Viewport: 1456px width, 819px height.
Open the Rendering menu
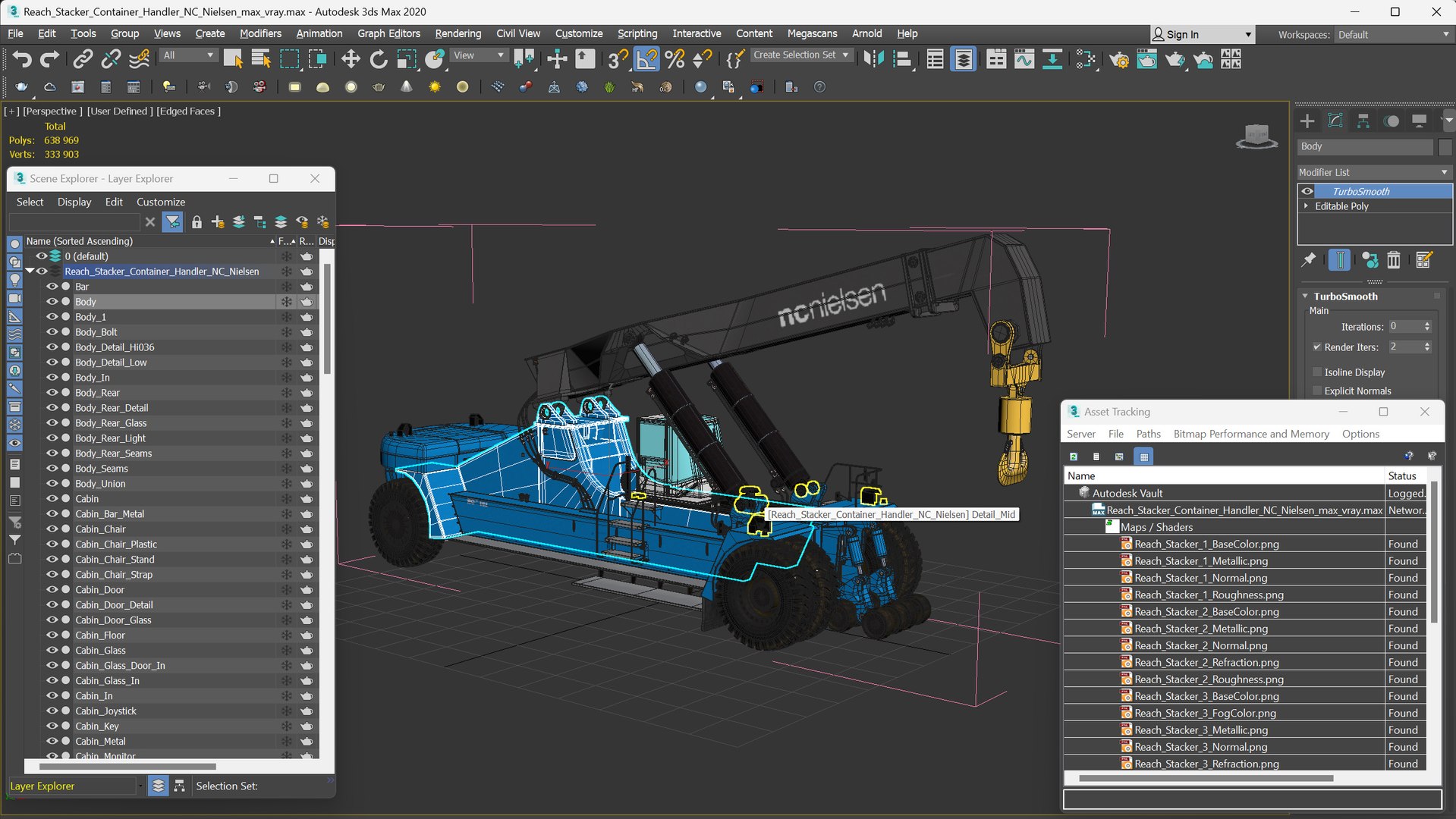coord(458,33)
